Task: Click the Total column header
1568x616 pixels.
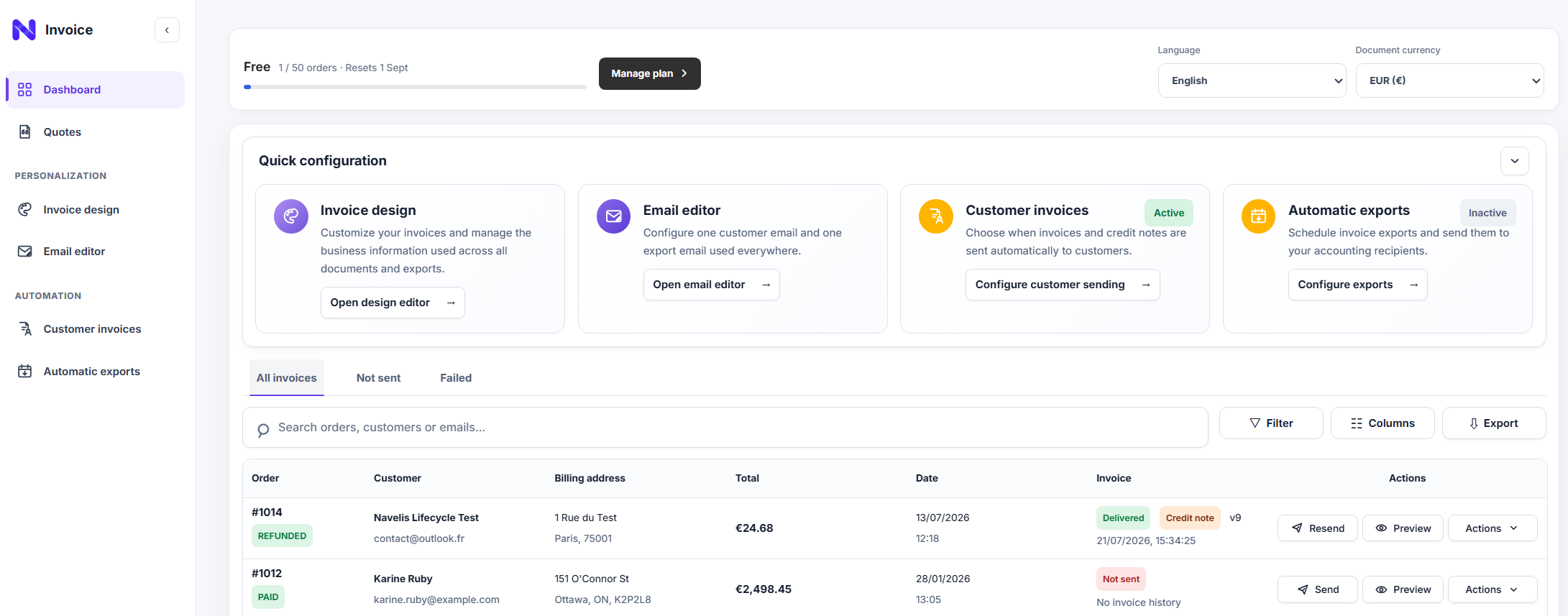Action: pos(747,478)
